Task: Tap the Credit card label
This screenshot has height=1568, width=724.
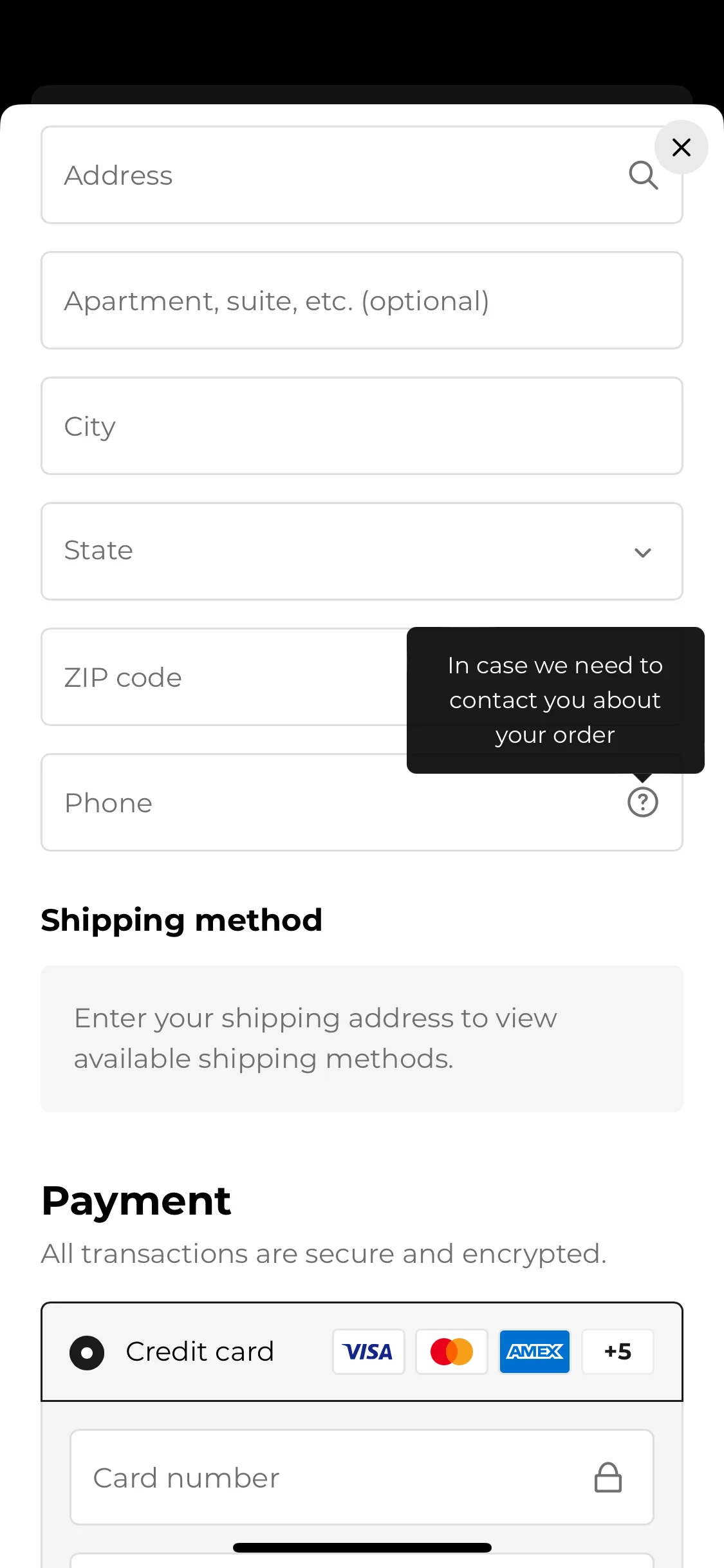Action: click(x=200, y=1352)
